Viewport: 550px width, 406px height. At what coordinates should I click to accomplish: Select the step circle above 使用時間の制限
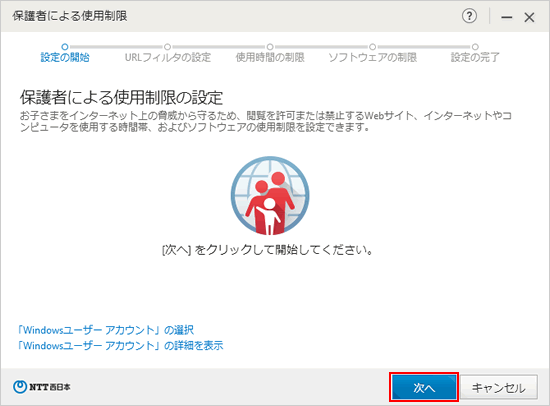coord(270,47)
